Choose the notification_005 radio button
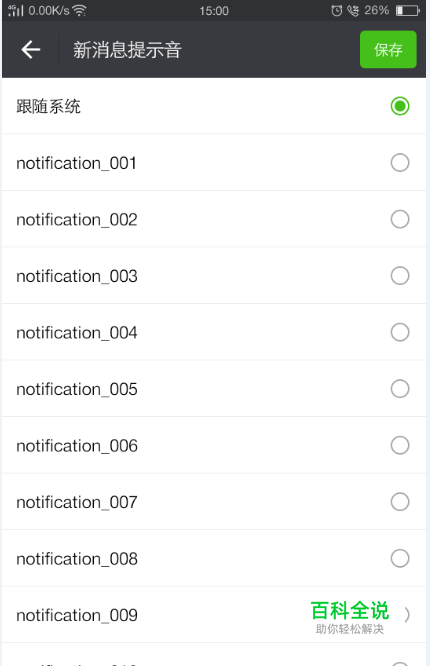 tap(400, 389)
